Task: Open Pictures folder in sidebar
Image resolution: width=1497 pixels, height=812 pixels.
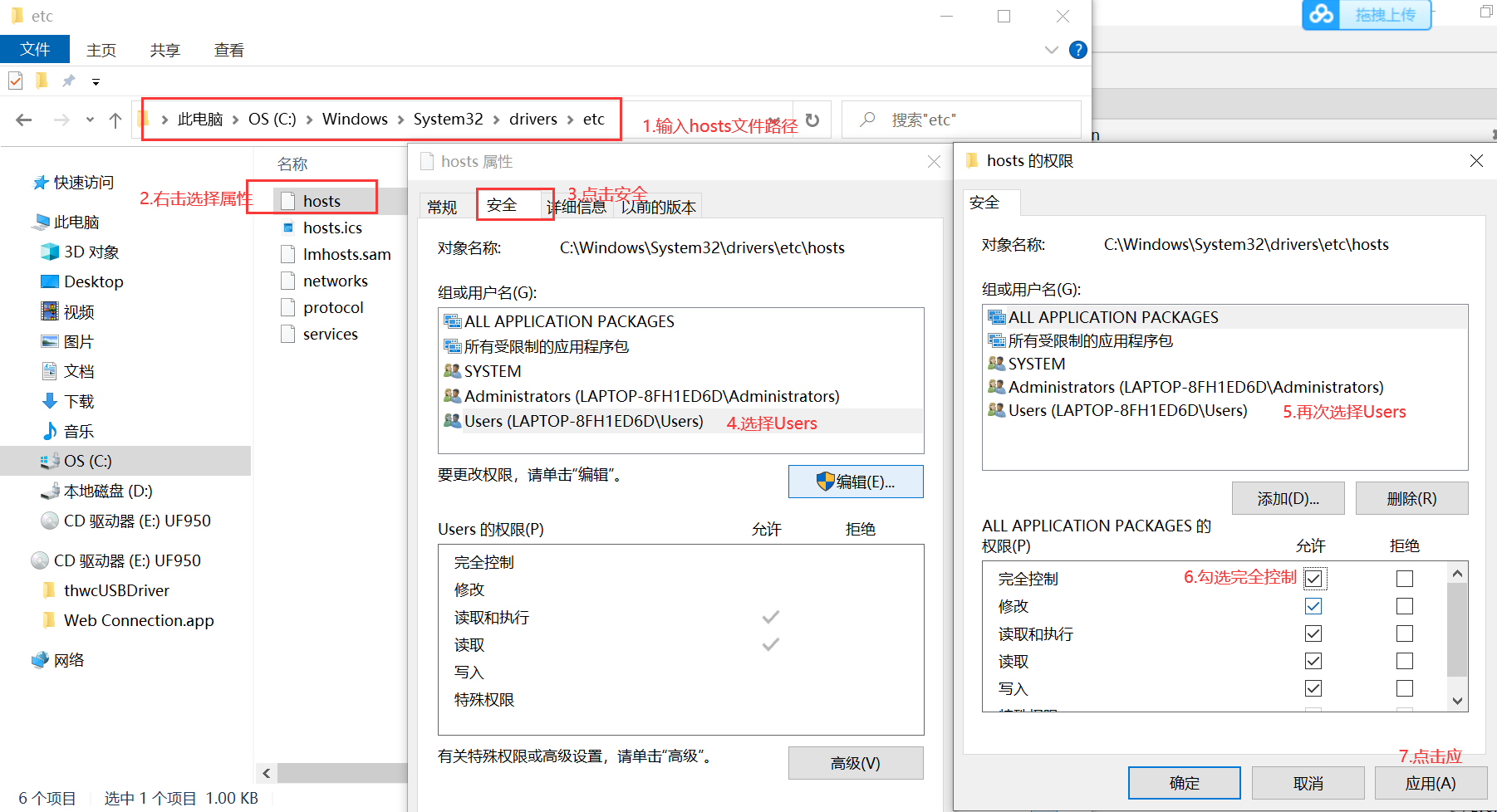Action: pyautogui.click(x=68, y=341)
